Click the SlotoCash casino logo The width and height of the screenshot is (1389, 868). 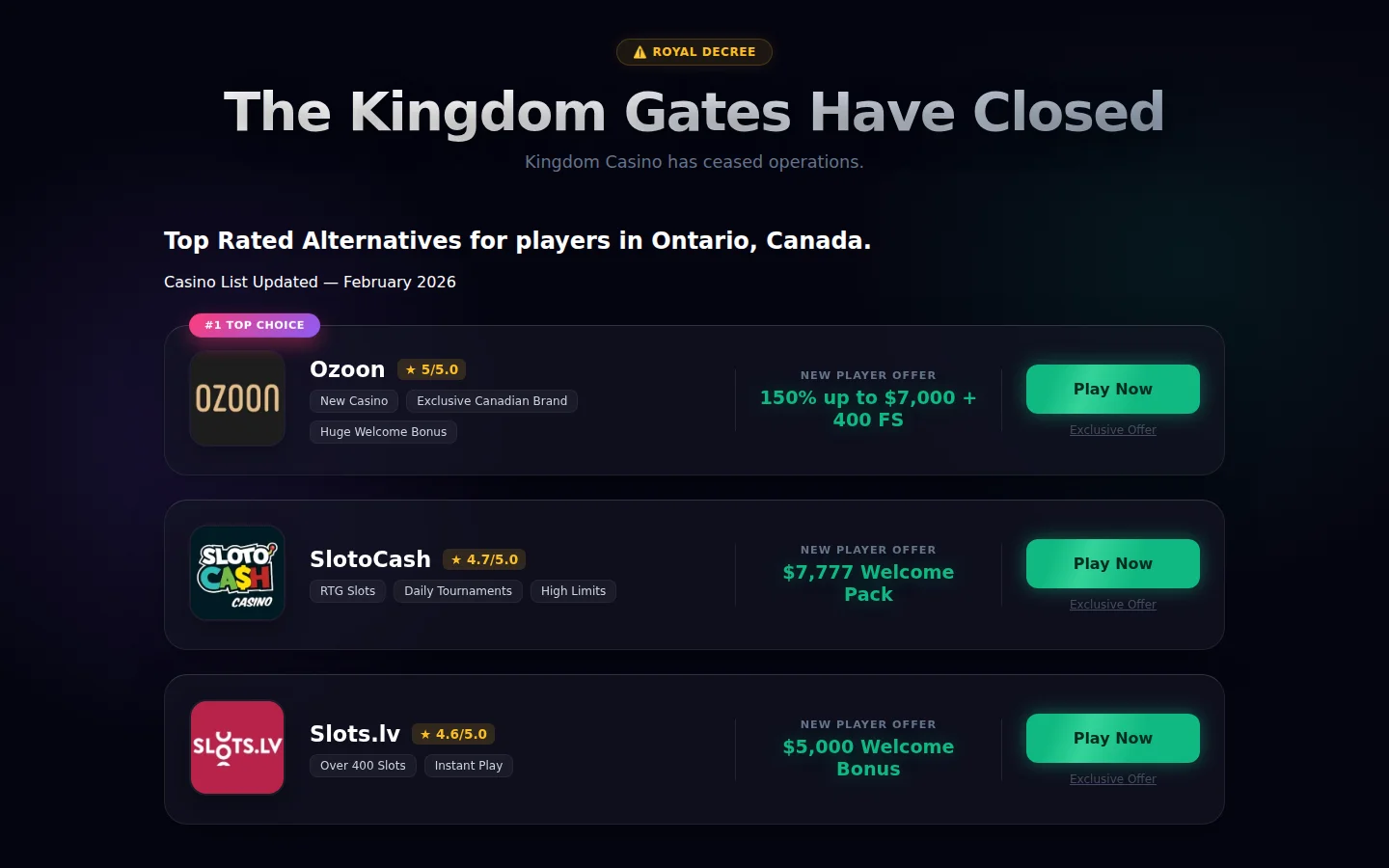[237, 573]
